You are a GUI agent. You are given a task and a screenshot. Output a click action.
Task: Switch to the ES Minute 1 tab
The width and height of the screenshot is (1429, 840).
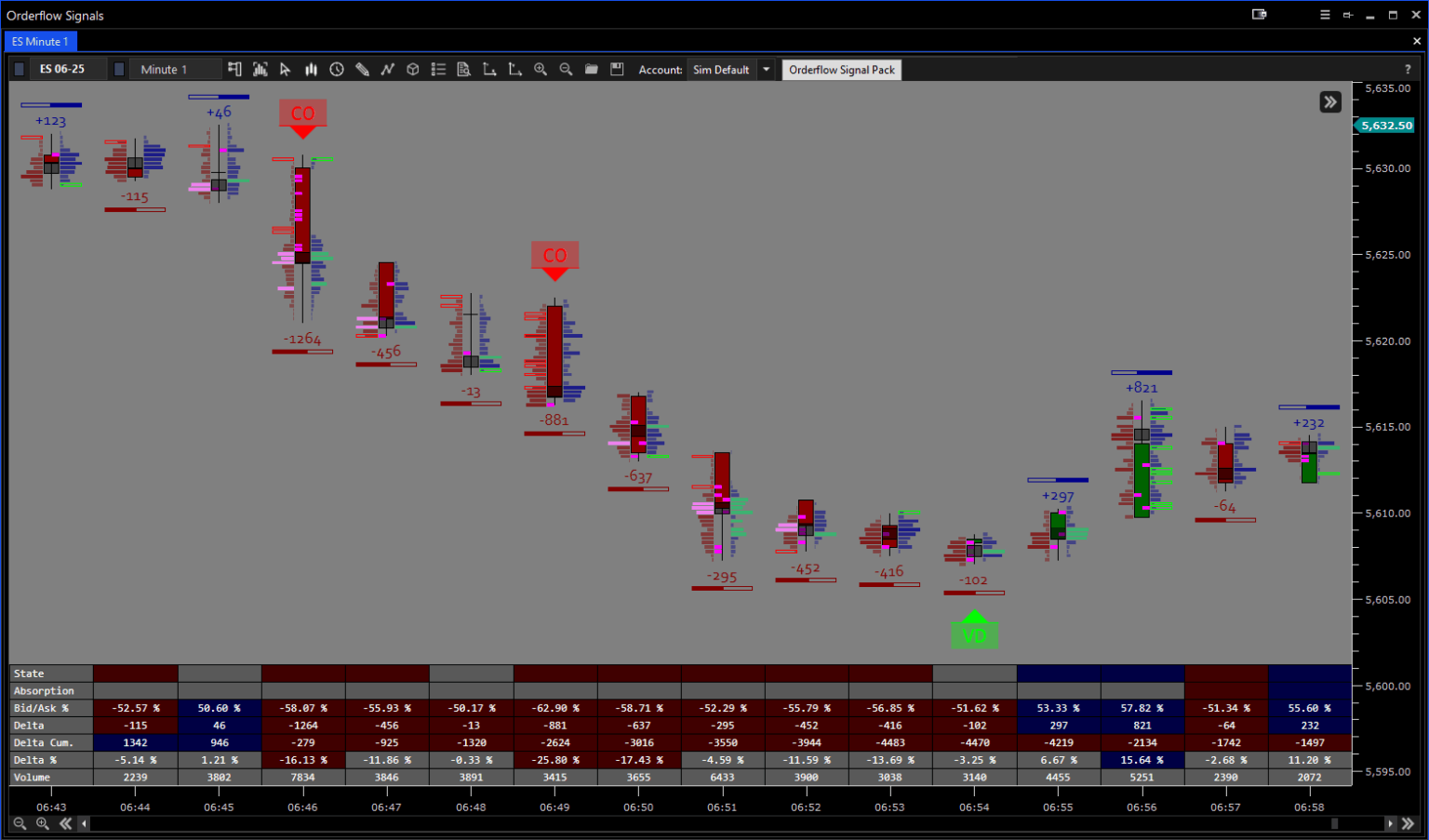click(x=39, y=41)
